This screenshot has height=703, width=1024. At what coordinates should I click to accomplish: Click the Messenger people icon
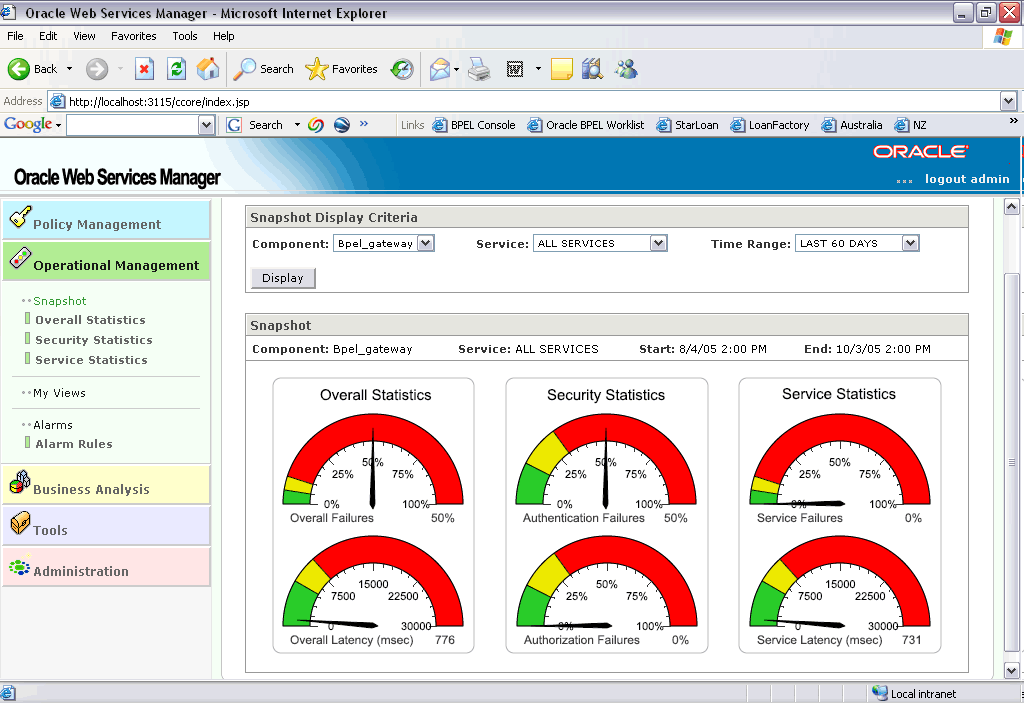pyautogui.click(x=626, y=69)
